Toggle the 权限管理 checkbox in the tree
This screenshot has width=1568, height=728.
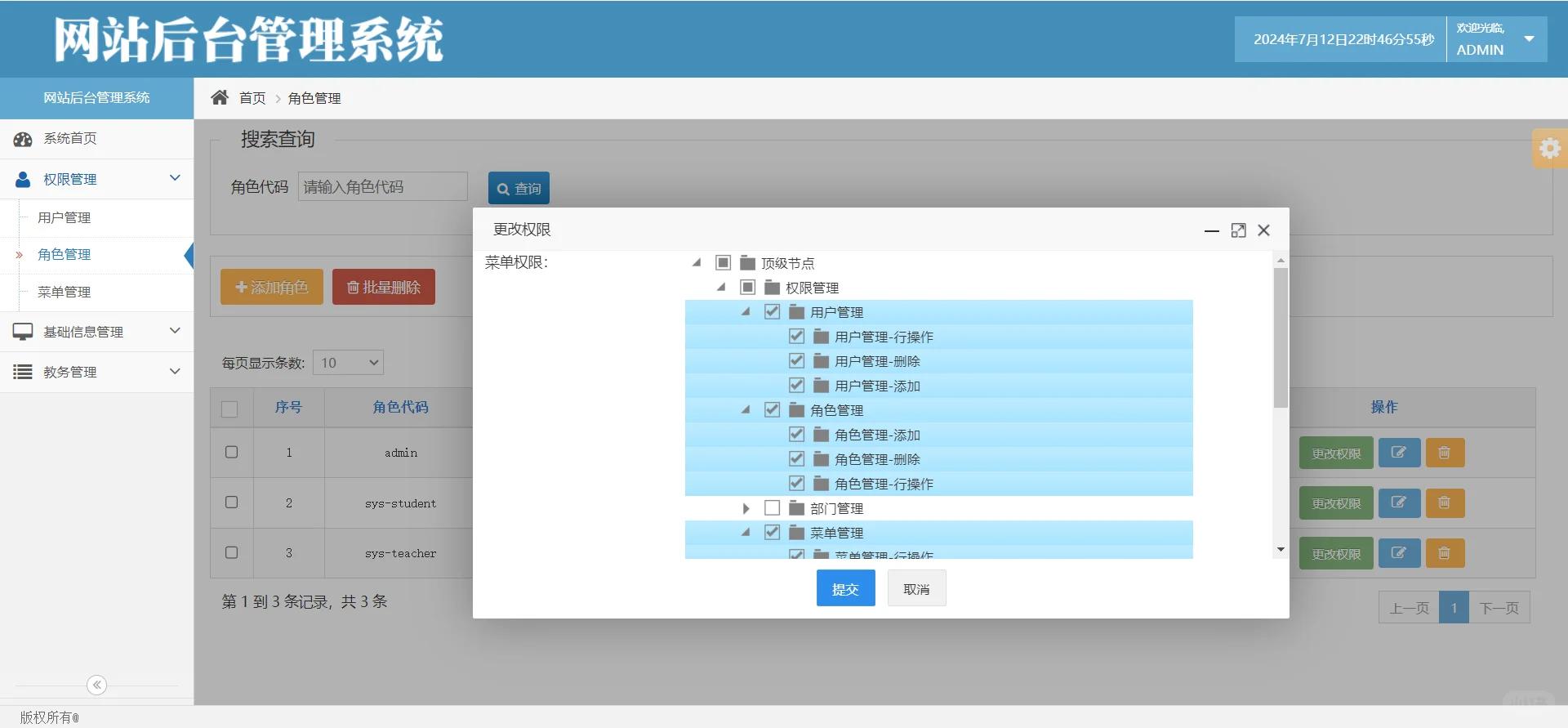pyautogui.click(x=747, y=287)
